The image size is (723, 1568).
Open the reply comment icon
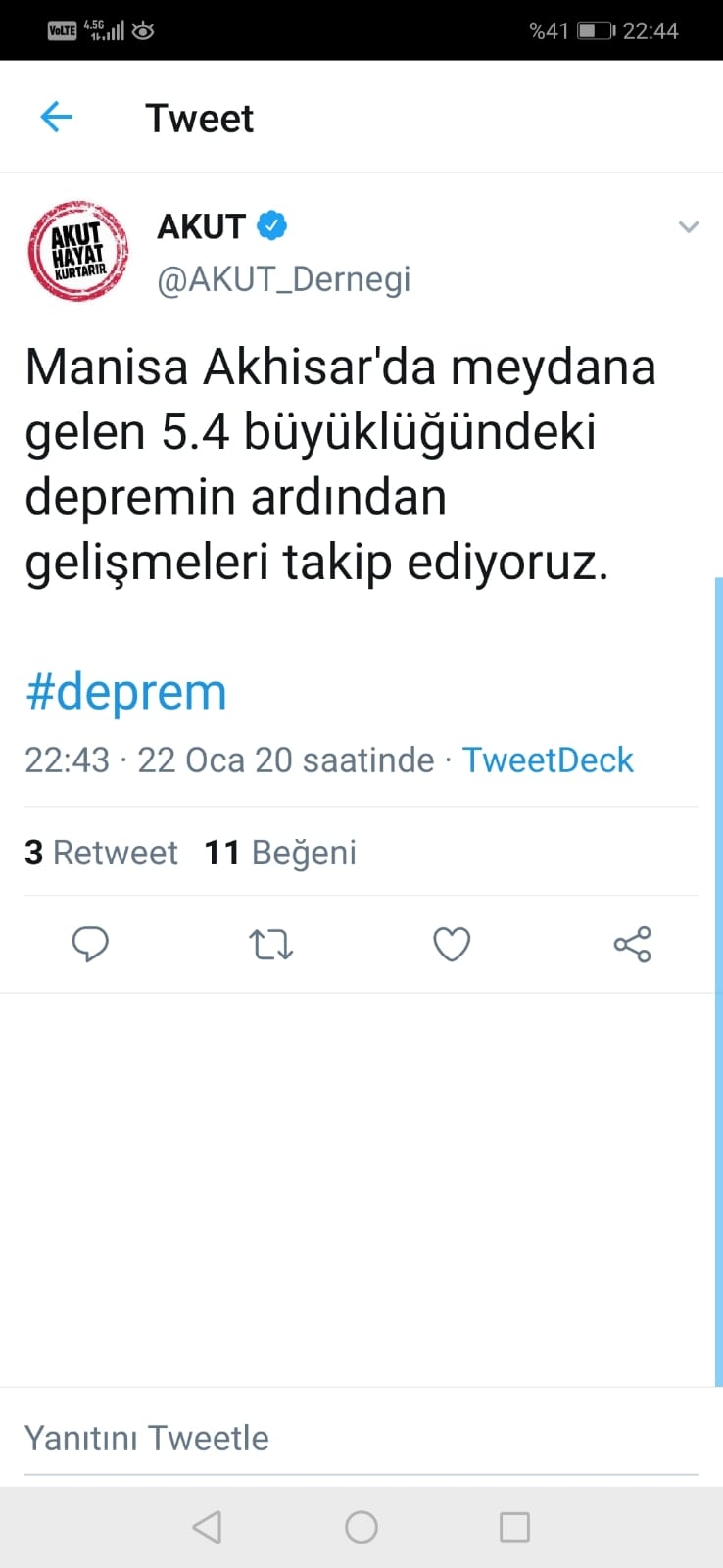pos(91,944)
